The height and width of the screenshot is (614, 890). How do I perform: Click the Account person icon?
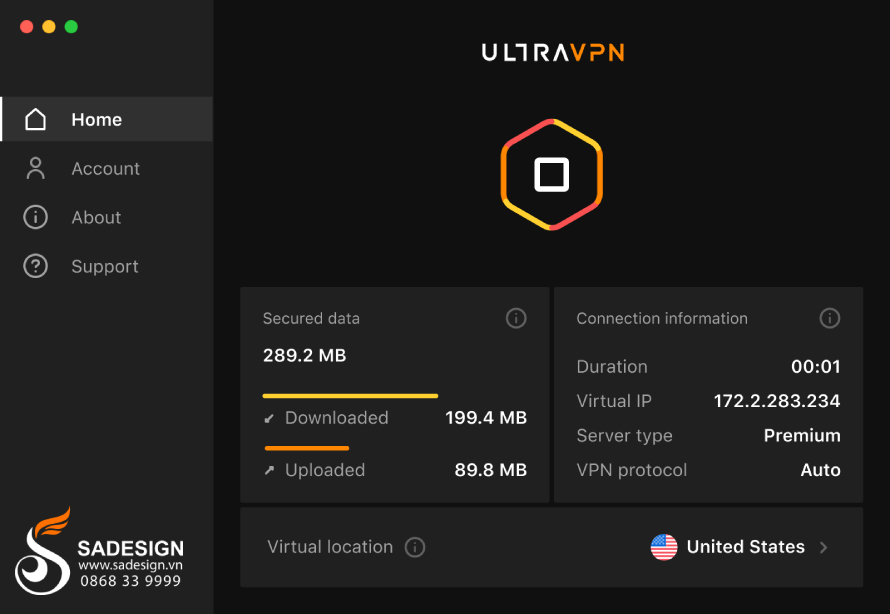click(35, 169)
